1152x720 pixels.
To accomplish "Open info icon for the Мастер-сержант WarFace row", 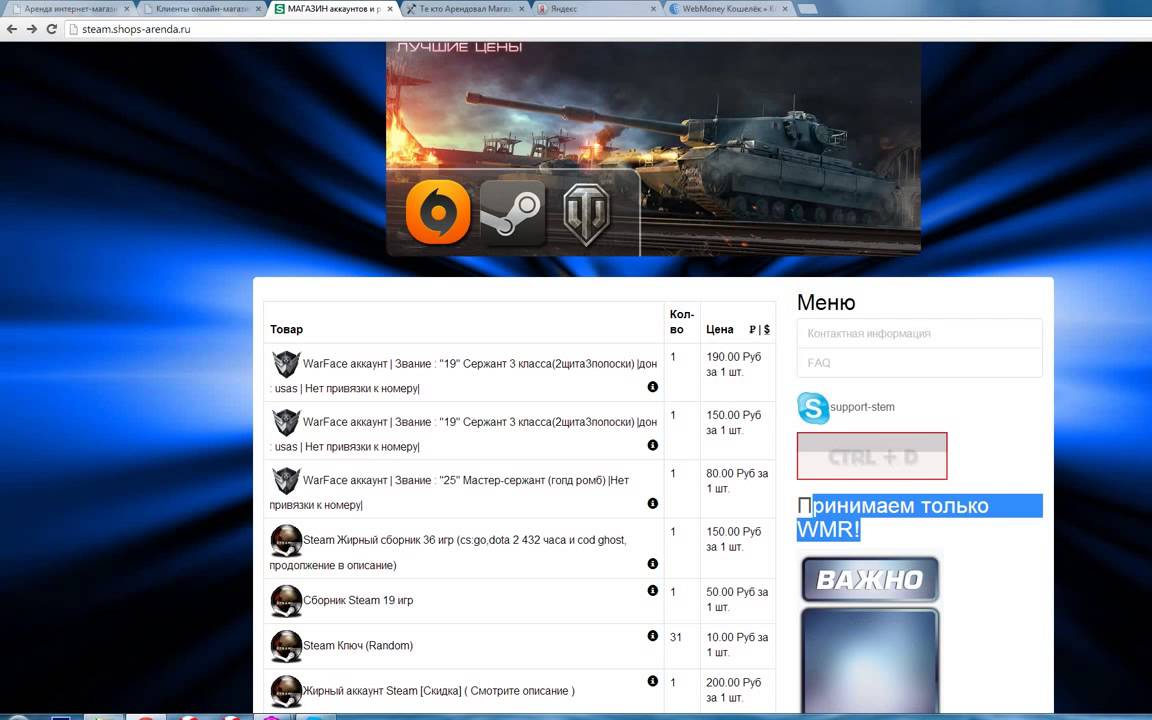I will [652, 503].
